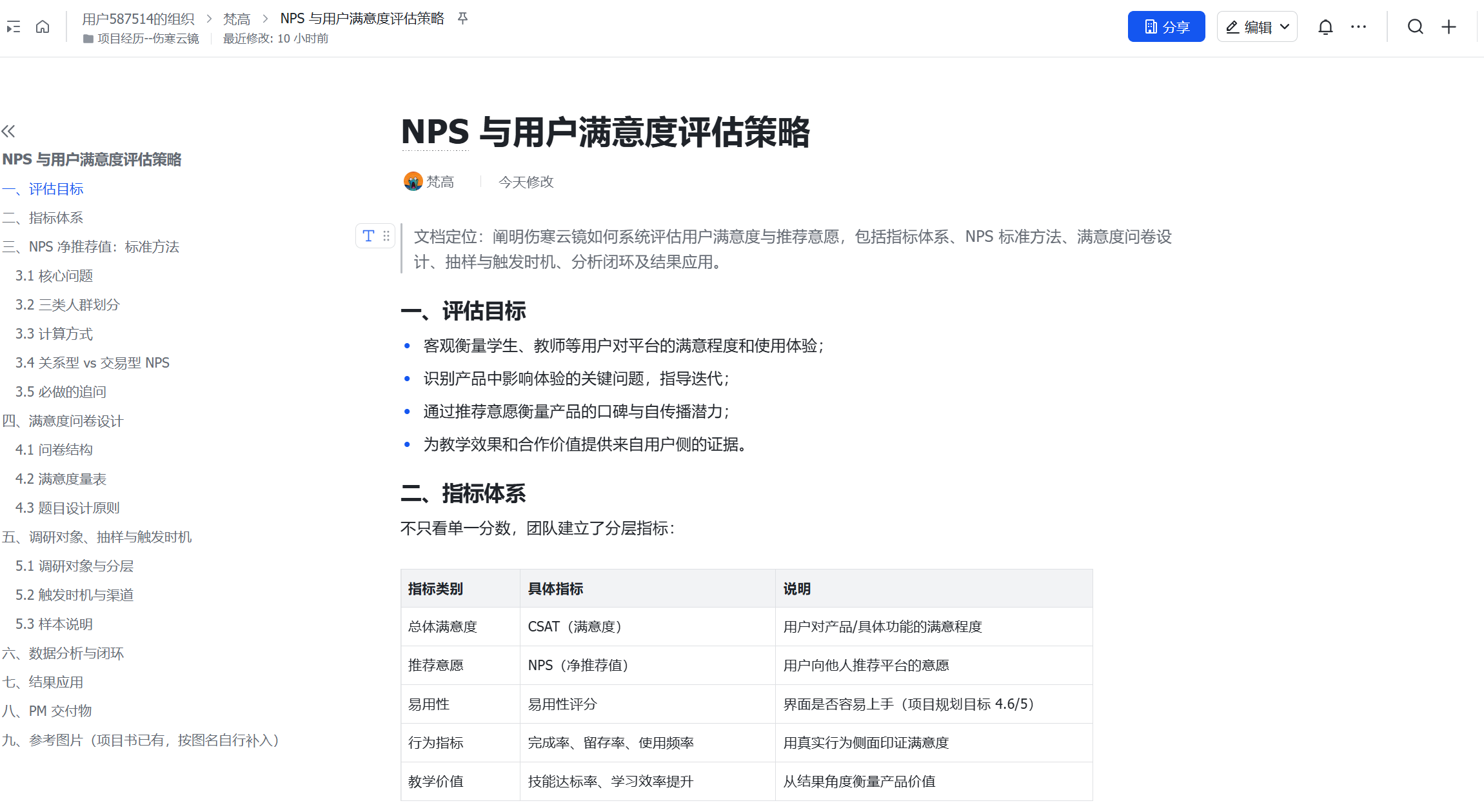Click the outline title NPS 与用户满意度评估策略
The height and width of the screenshot is (812, 1484).
(x=92, y=159)
